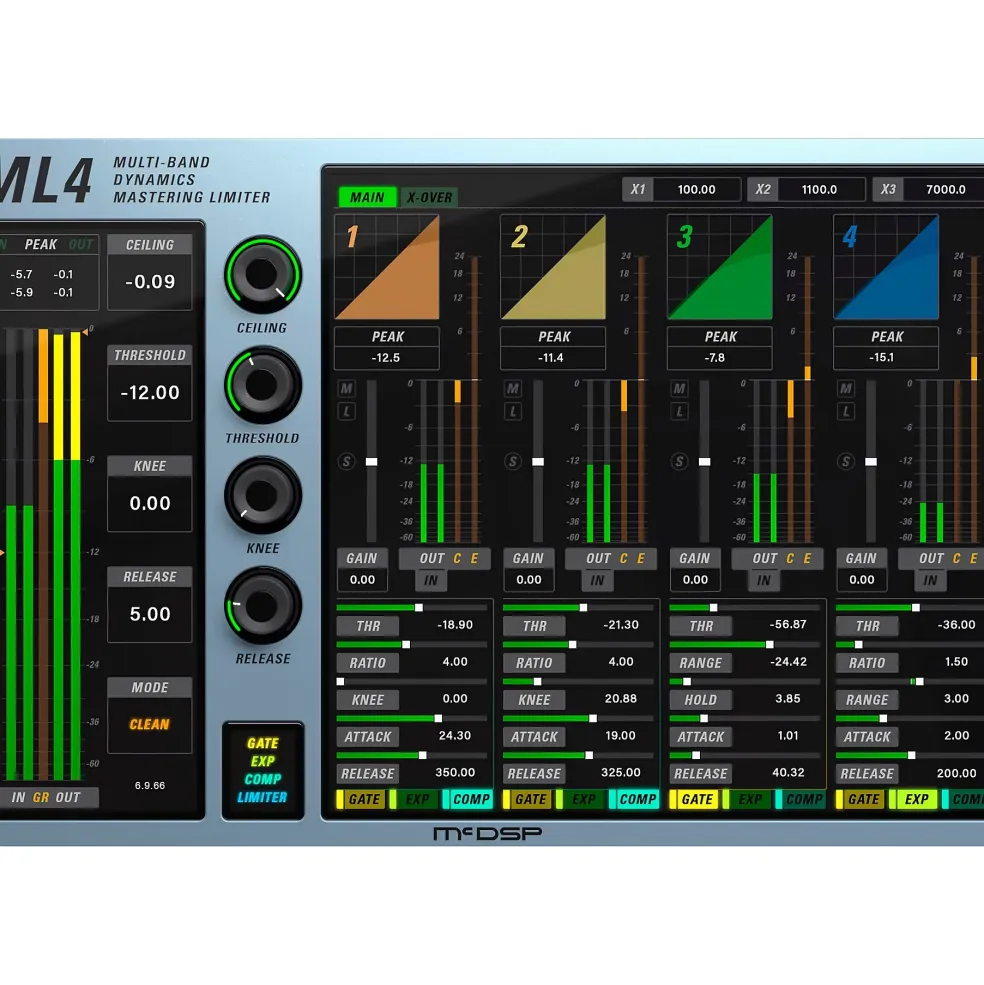984x985 pixels.
Task: Select OUT meter mode on band 2
Action: click(598, 558)
